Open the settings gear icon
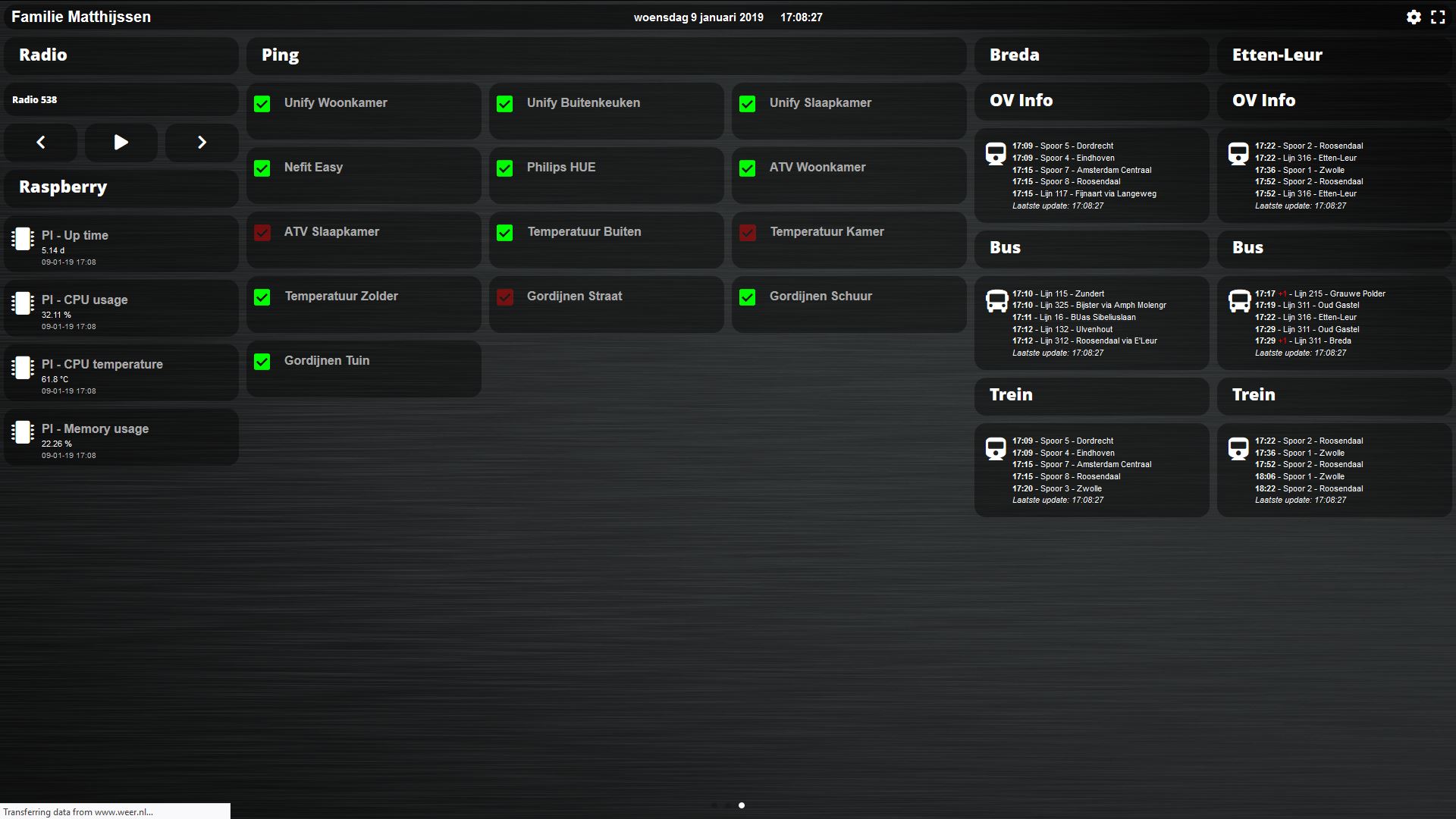The height and width of the screenshot is (819, 1456). (1414, 17)
